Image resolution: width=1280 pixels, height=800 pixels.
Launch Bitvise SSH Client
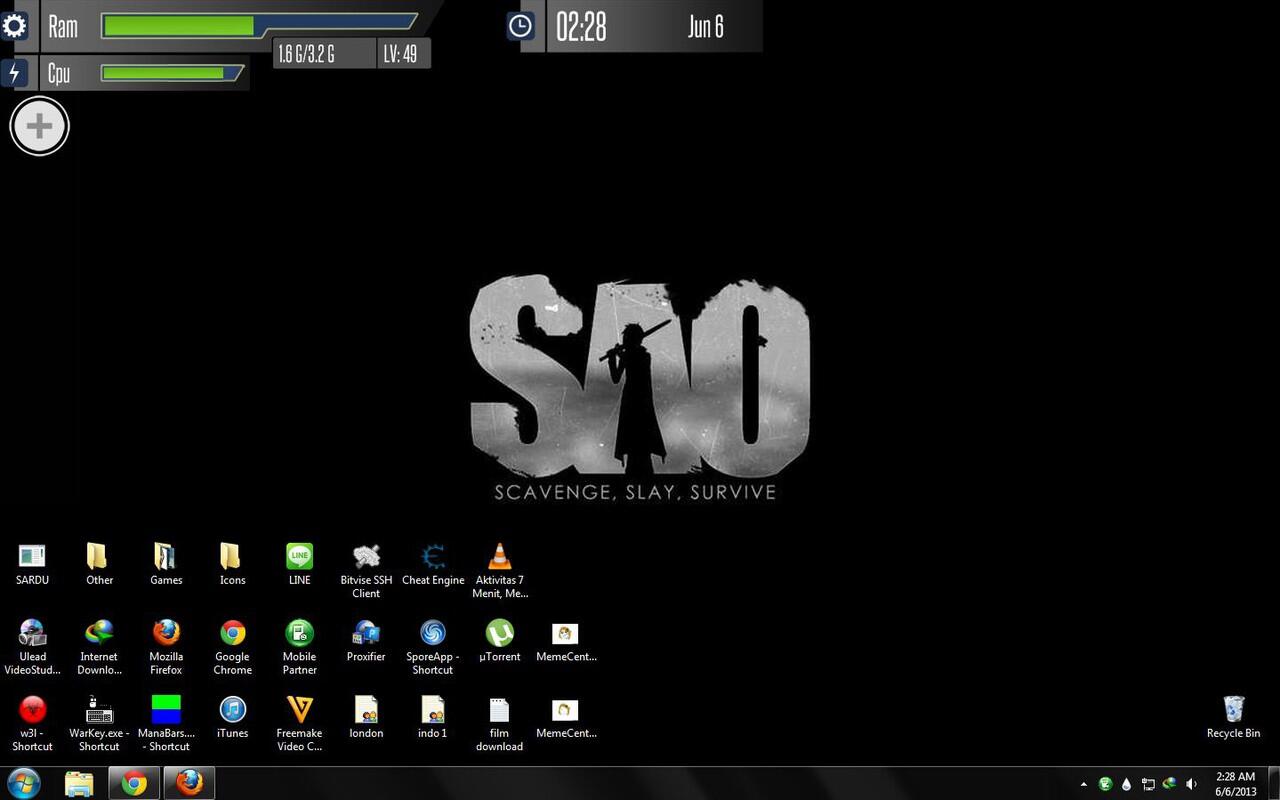[x=366, y=571]
